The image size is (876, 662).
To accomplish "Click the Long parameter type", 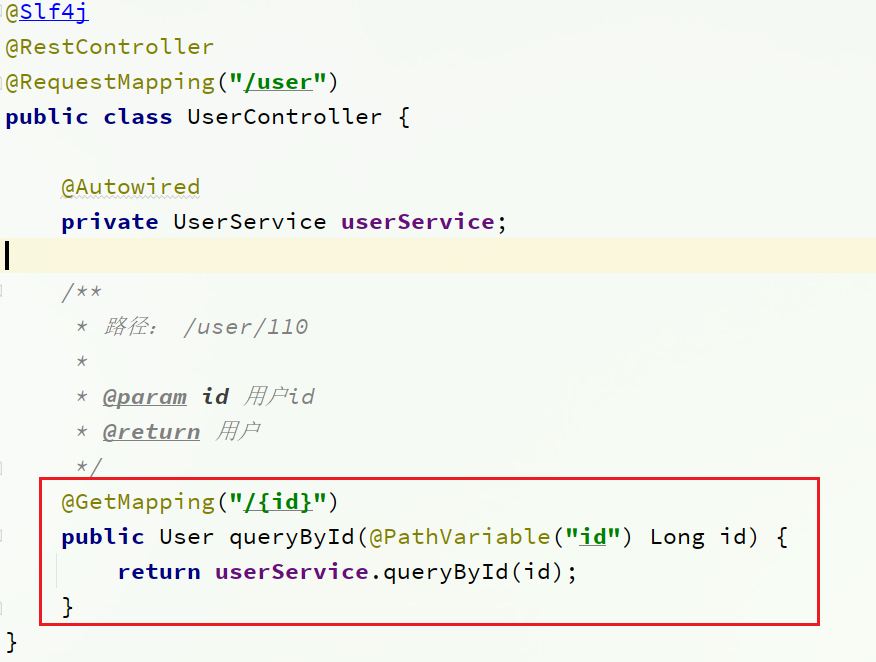I will tap(677, 537).
